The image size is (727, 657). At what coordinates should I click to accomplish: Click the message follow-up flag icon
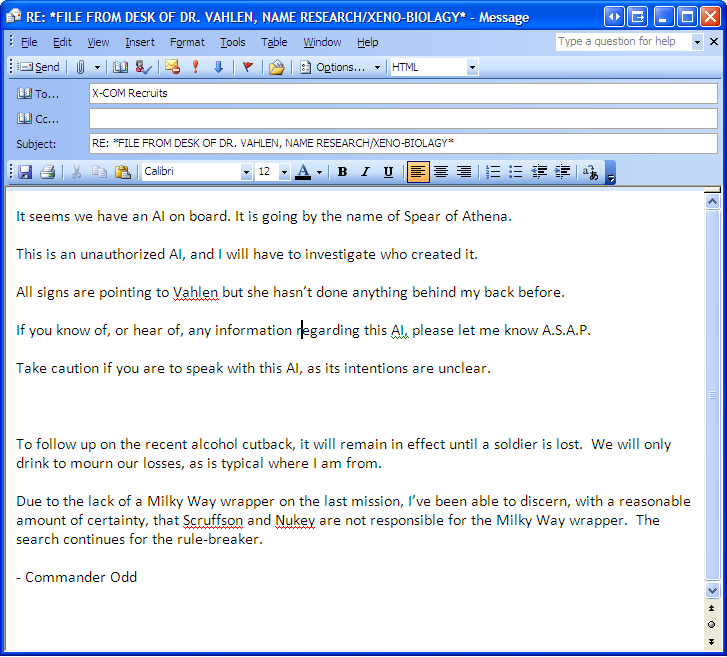coord(247,67)
